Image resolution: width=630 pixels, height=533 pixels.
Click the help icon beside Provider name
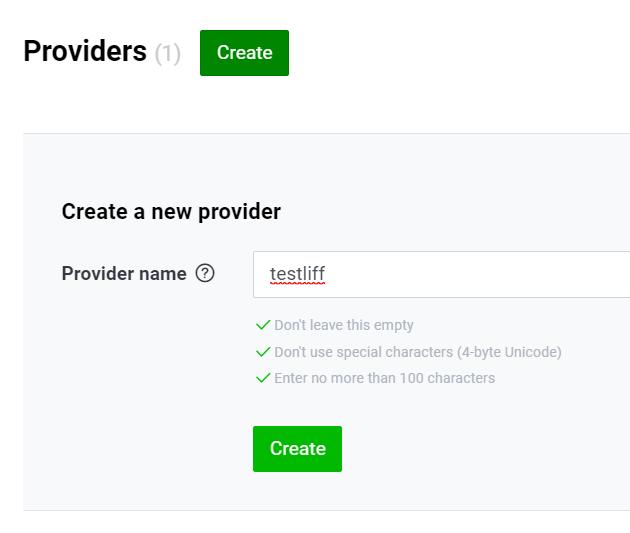(205, 274)
